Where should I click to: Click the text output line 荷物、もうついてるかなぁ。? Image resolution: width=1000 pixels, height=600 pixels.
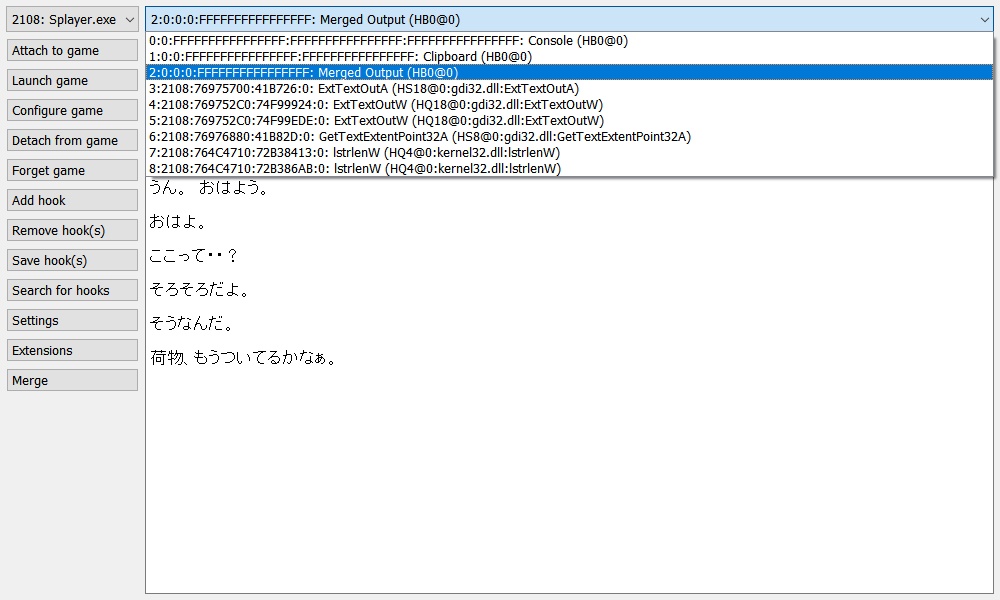tap(243, 358)
